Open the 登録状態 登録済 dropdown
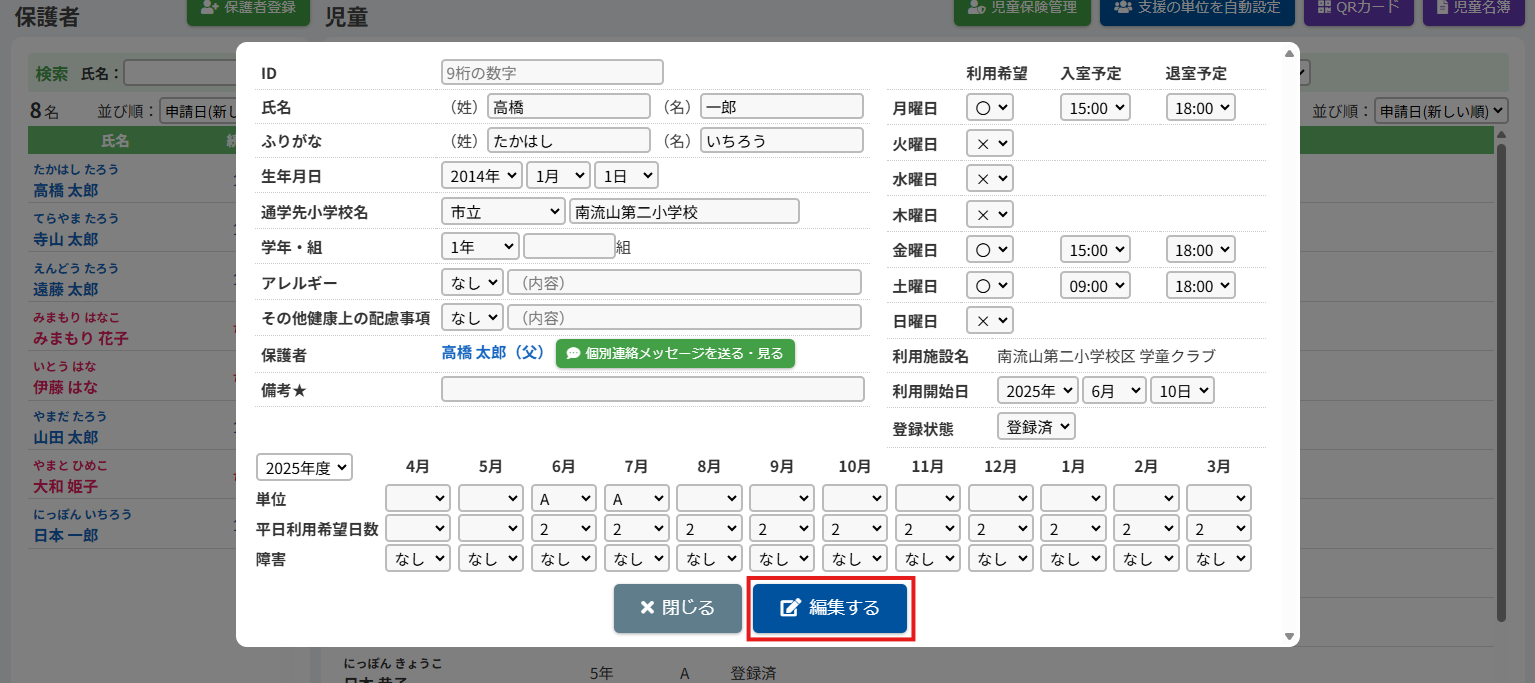 click(1036, 426)
